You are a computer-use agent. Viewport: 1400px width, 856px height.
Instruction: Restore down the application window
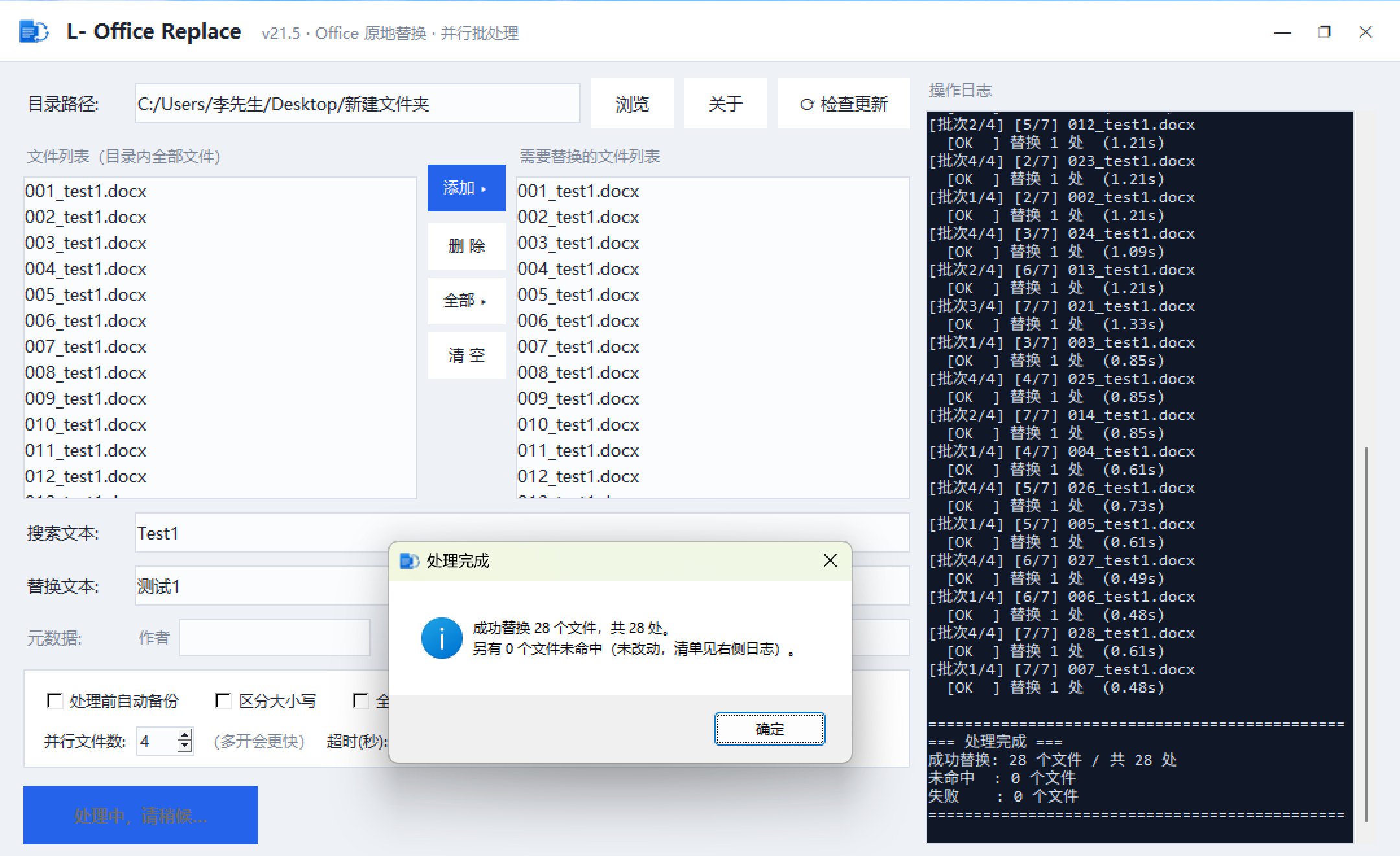1324,32
